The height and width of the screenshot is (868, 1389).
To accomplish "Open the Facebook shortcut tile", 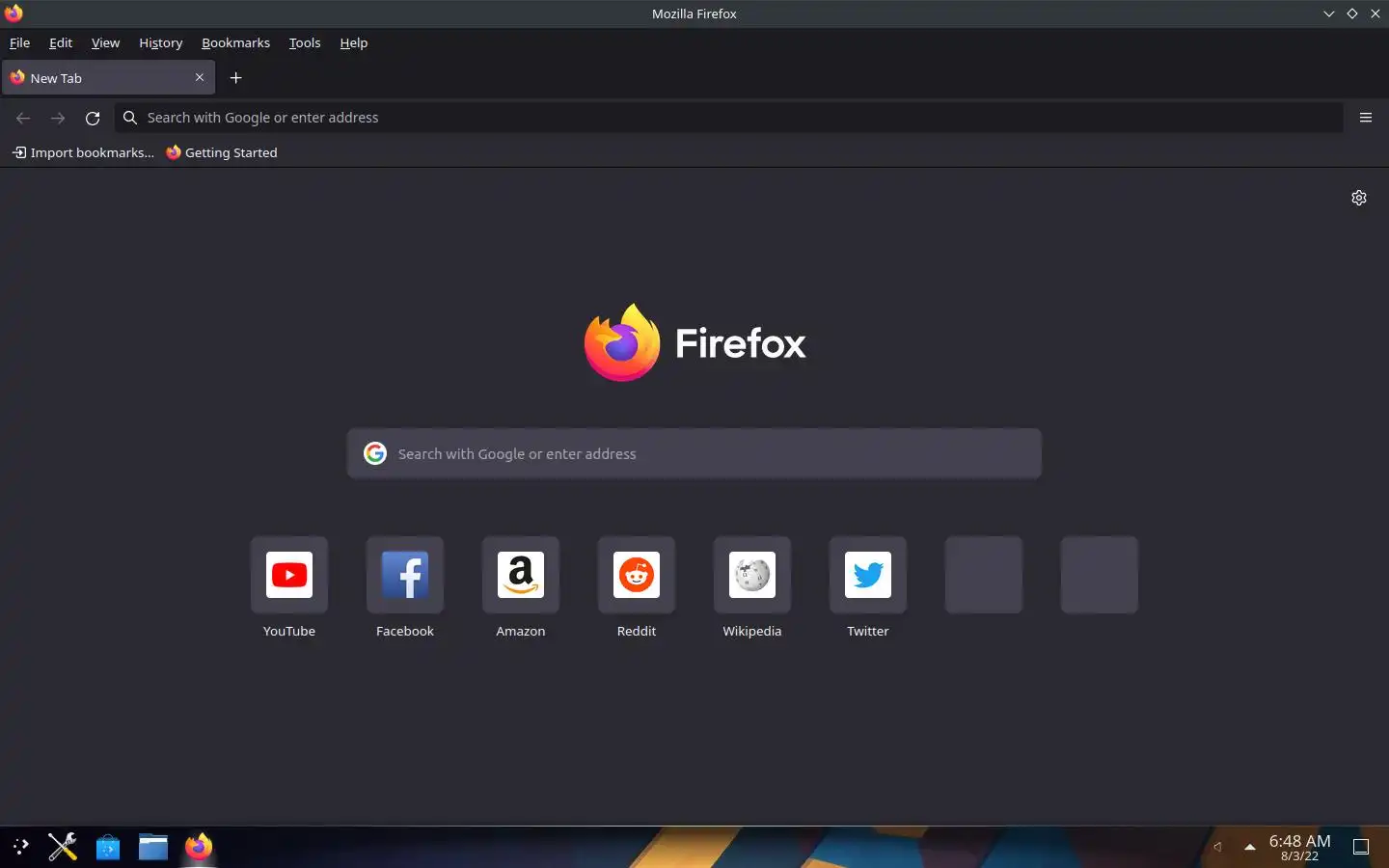I will click(x=405, y=575).
